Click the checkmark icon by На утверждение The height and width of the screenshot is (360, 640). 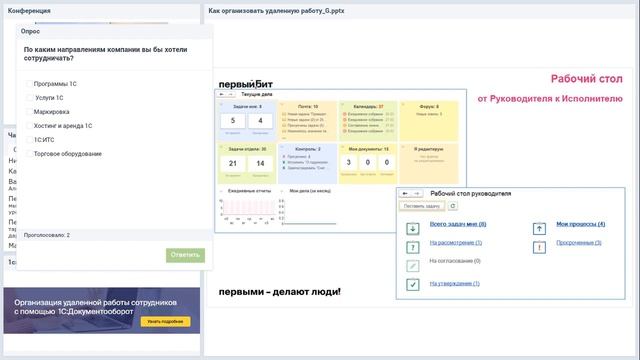click(413, 284)
